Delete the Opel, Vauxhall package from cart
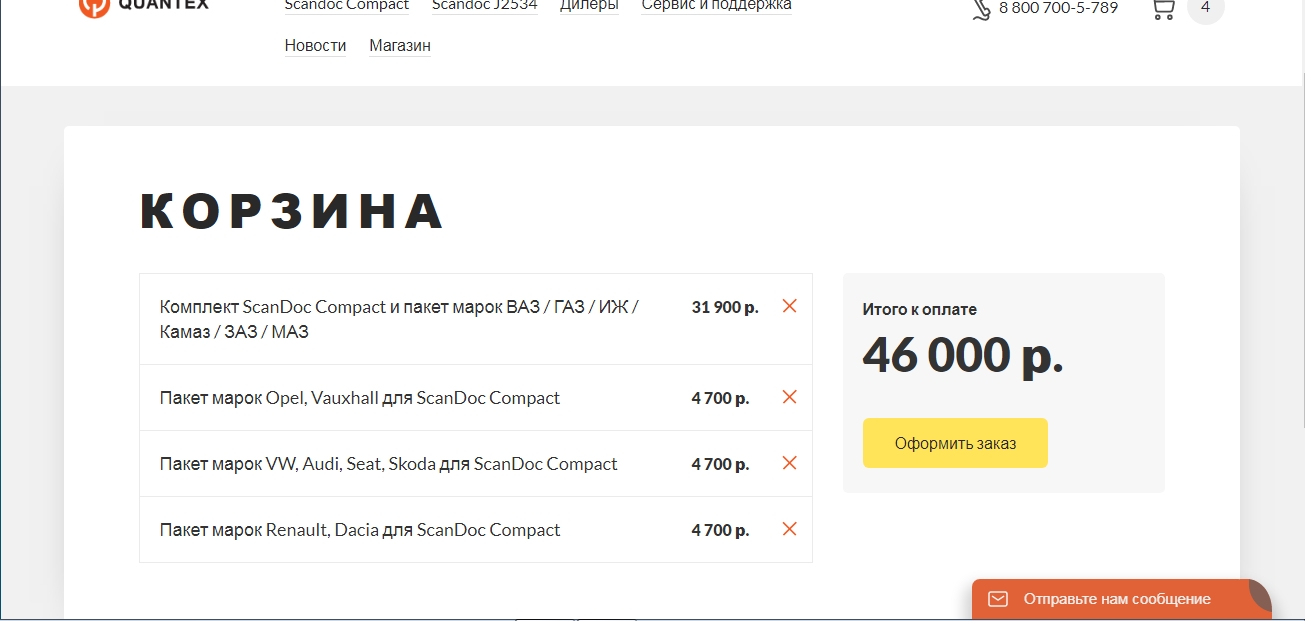Screen dimensions: 1305x621 789,397
